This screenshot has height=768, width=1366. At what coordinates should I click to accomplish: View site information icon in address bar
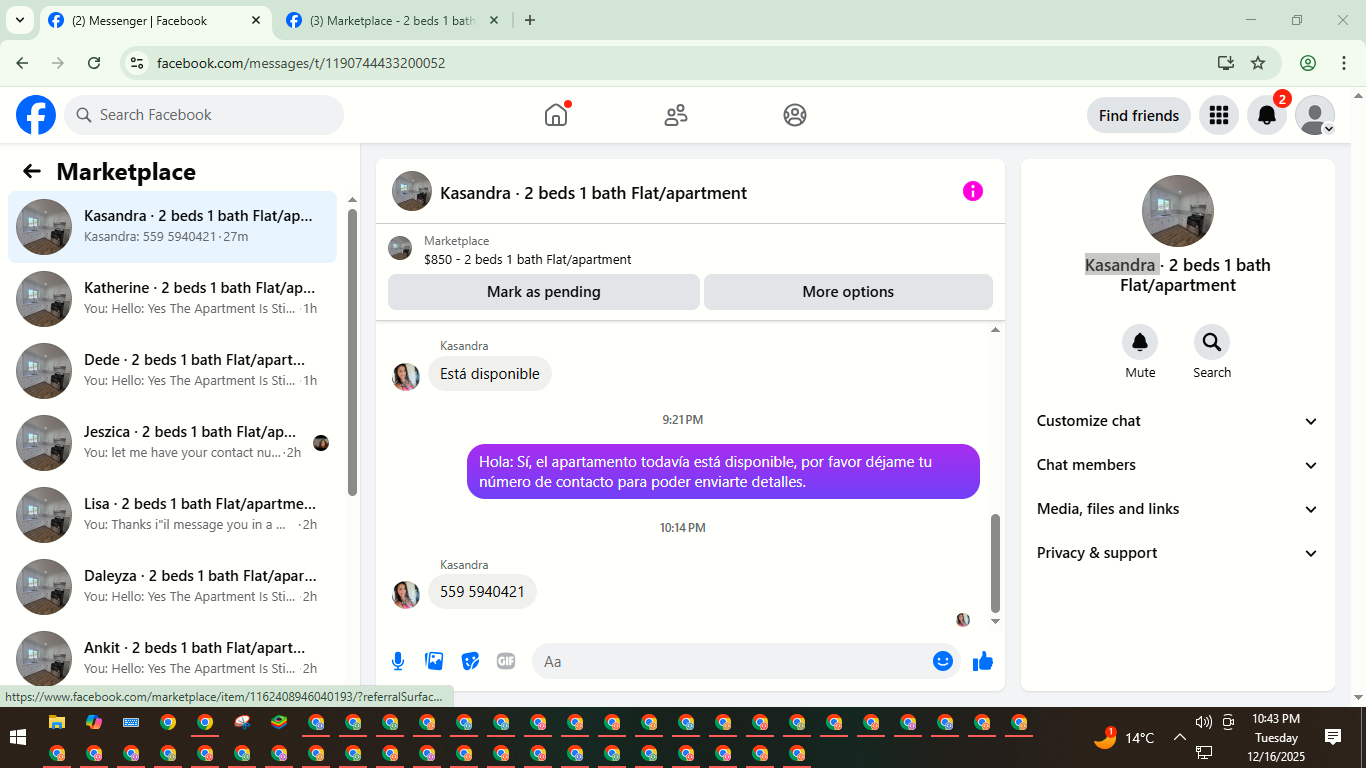pyautogui.click(x=138, y=63)
